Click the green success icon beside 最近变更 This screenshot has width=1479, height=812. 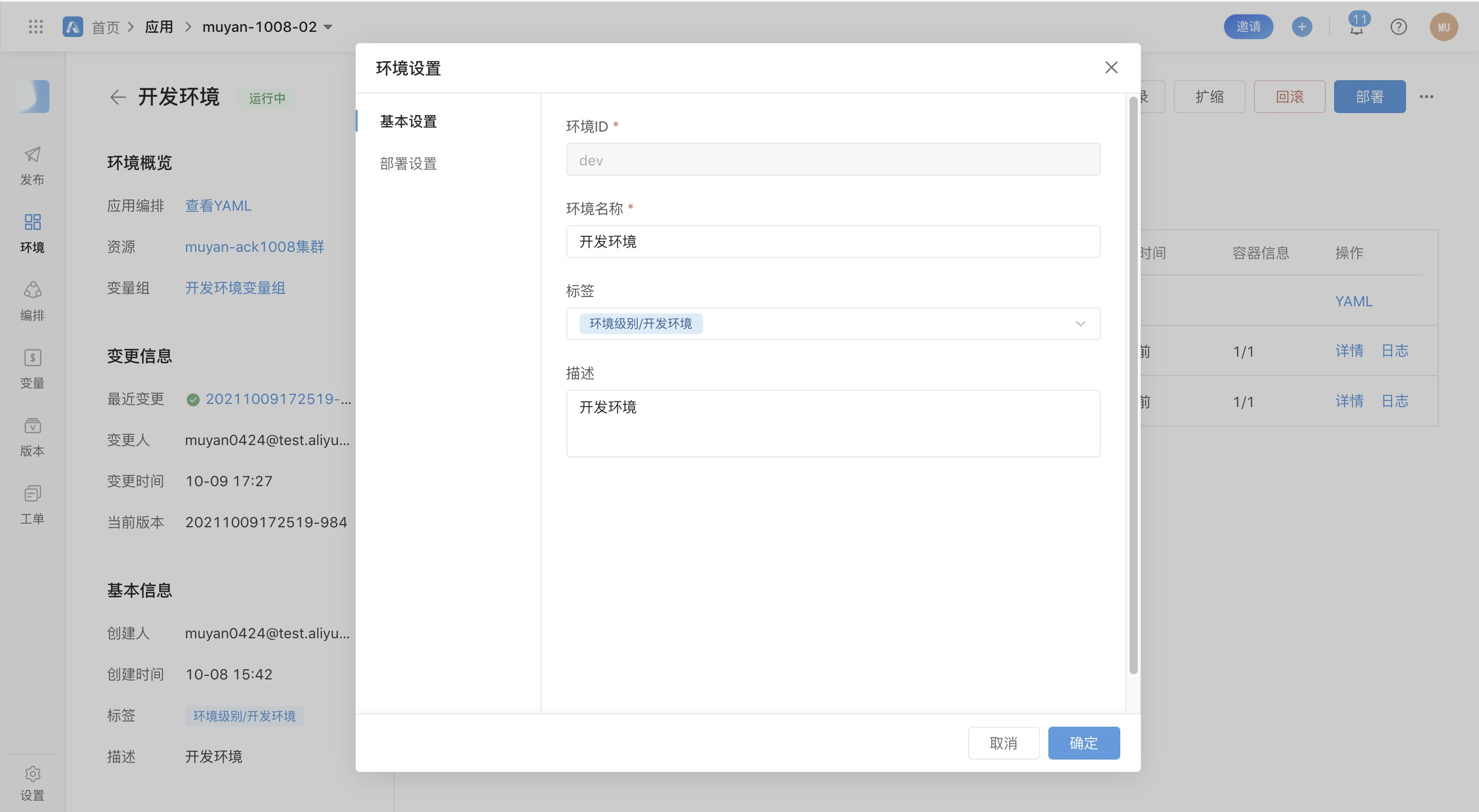[193, 399]
